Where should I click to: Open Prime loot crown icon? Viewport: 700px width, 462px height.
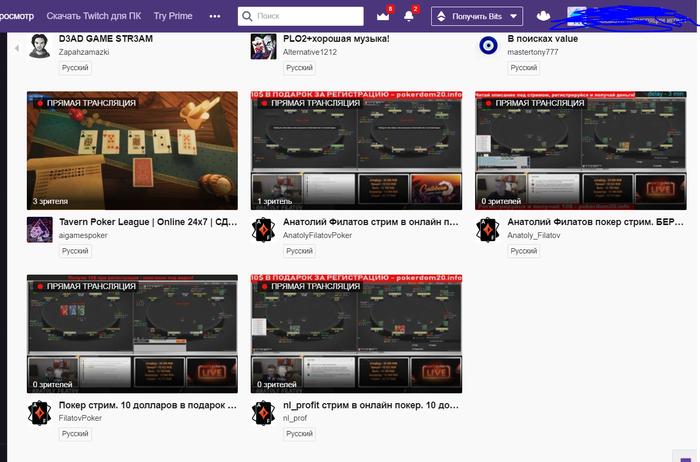point(383,17)
